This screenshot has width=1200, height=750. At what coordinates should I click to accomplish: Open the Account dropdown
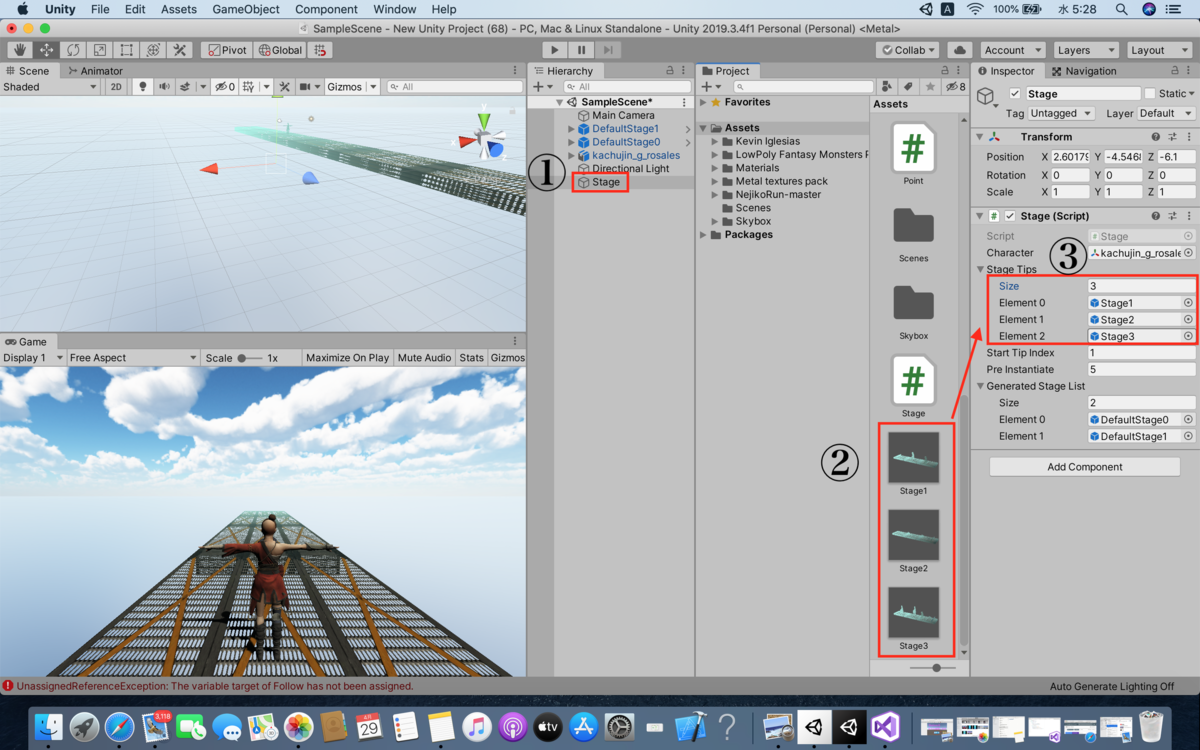click(1012, 50)
